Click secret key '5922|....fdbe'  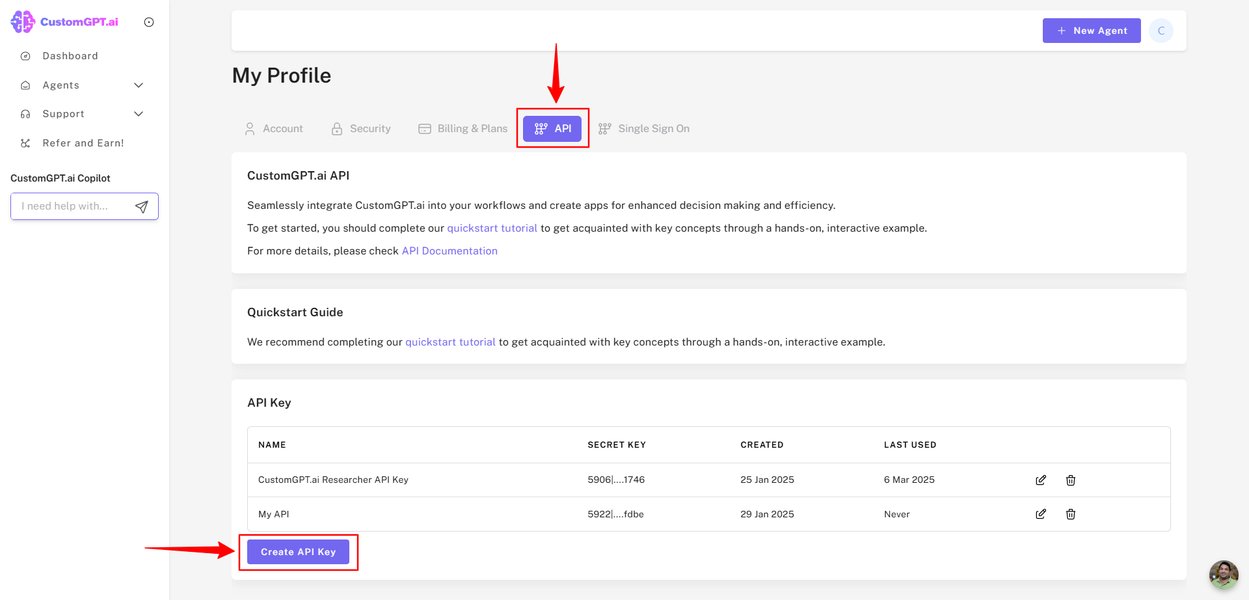[615, 514]
